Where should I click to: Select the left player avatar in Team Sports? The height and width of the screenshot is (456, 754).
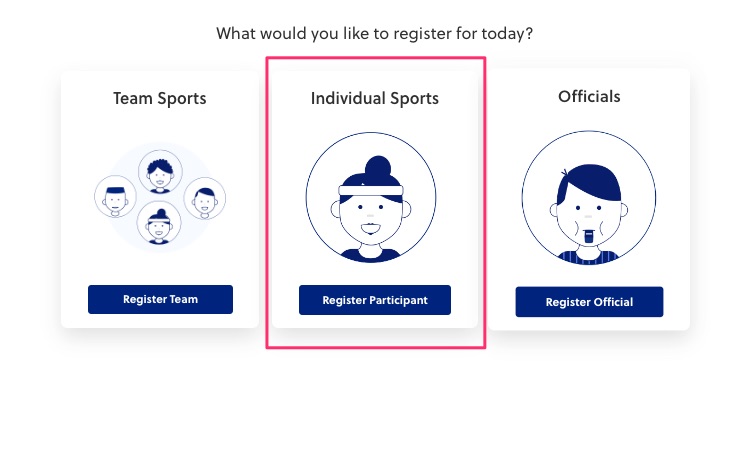click(114, 197)
